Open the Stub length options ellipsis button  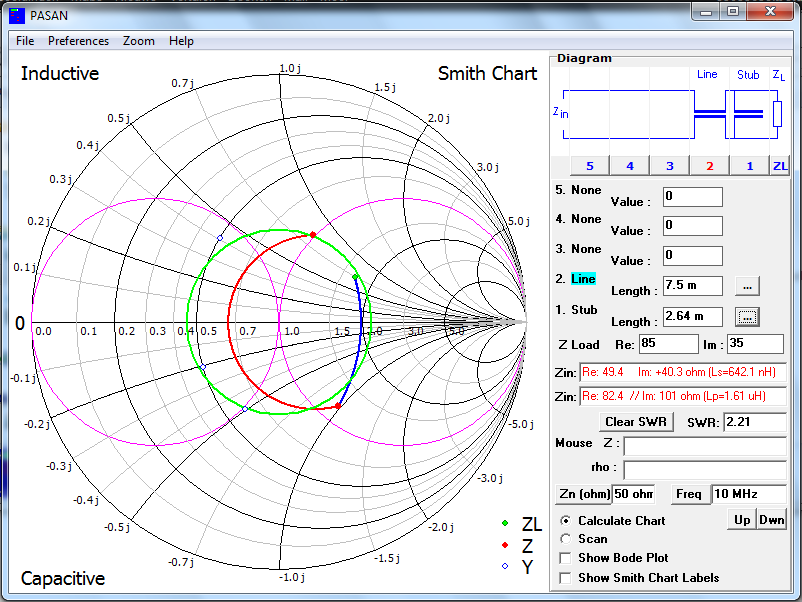click(747, 317)
